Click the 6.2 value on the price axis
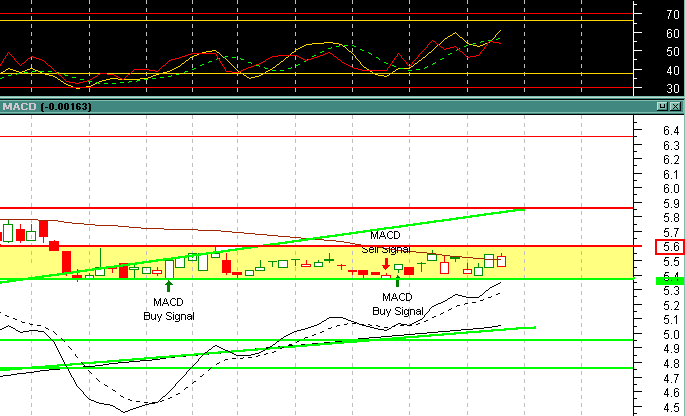Screen dimensions: 686x416 pos(671,160)
